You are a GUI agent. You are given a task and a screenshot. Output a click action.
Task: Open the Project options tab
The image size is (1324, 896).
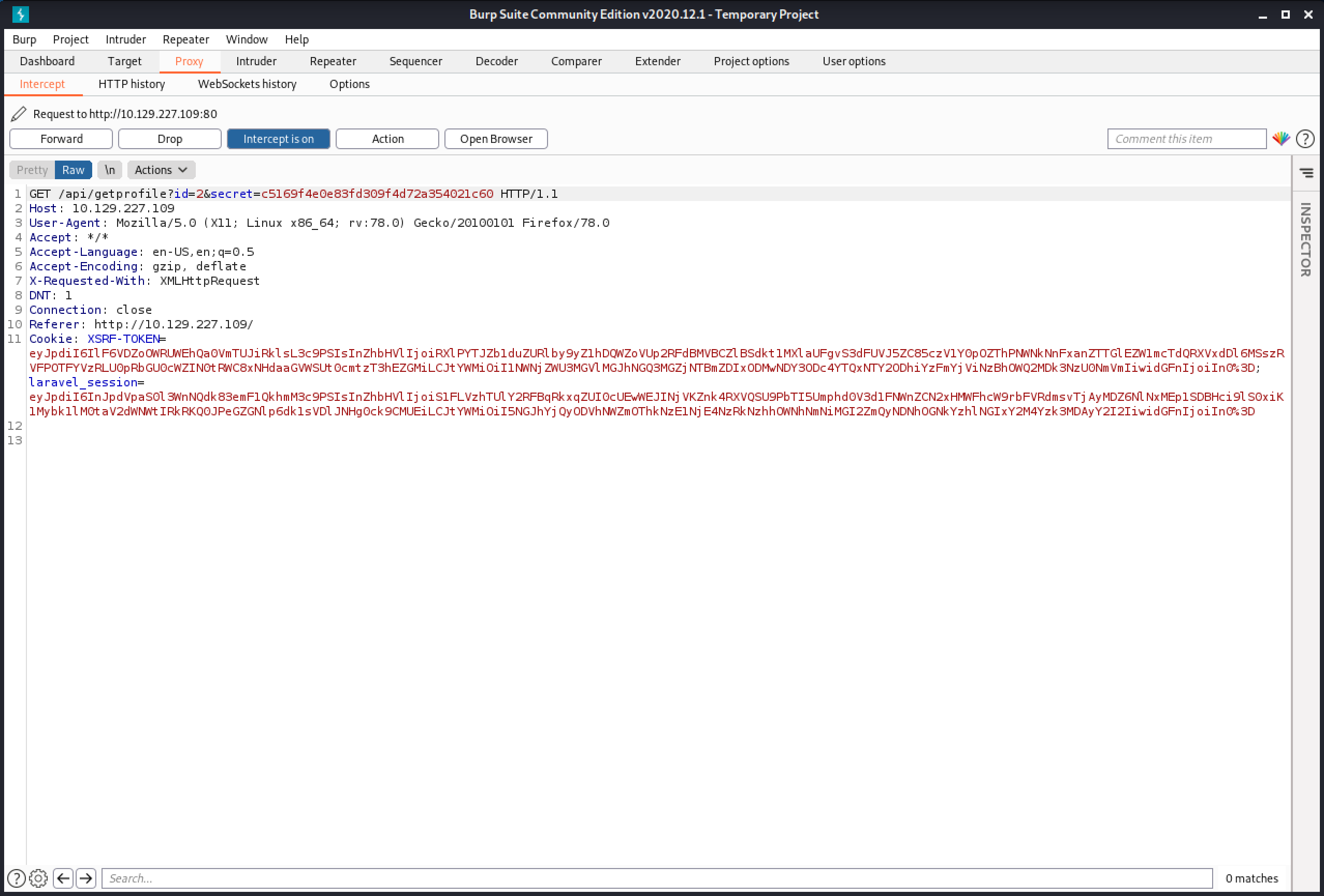(x=752, y=61)
